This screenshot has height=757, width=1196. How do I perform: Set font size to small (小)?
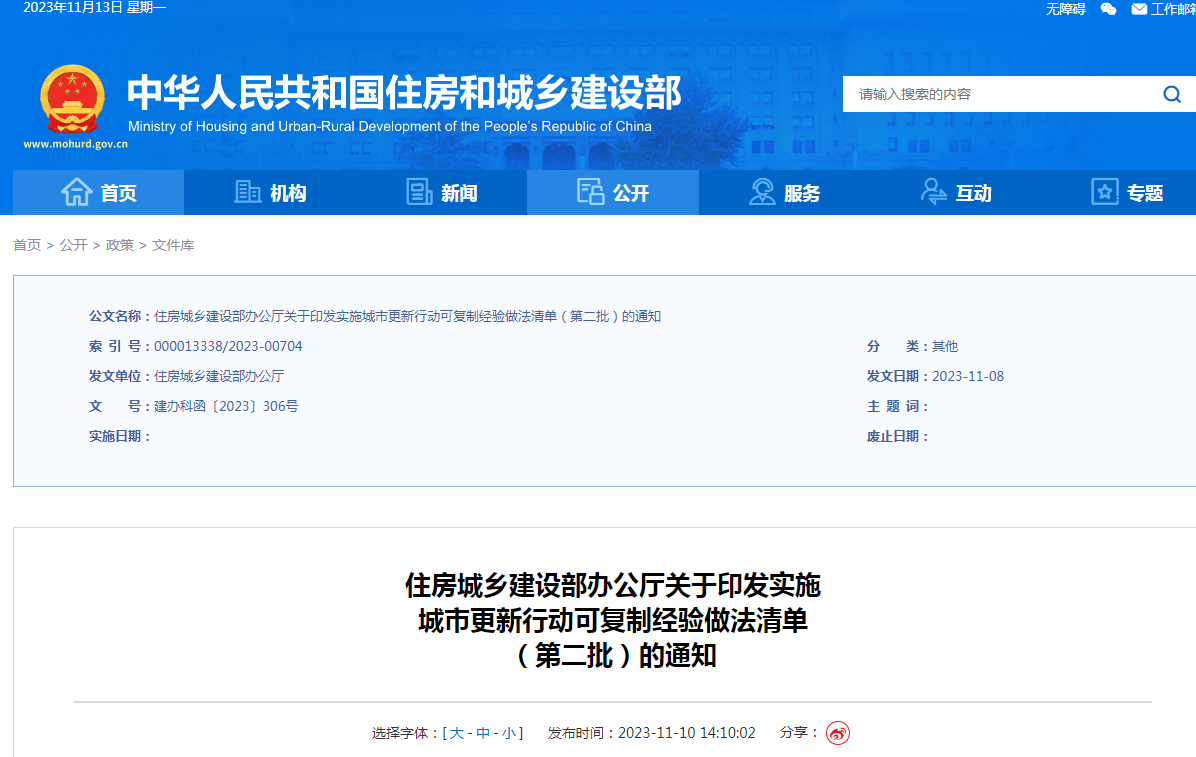coord(509,733)
